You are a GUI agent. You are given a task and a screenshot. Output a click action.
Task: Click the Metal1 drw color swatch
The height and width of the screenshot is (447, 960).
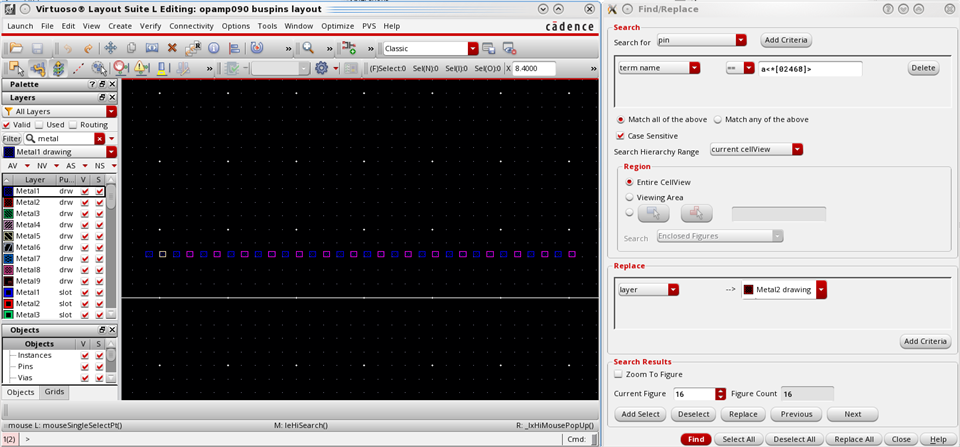(9, 191)
